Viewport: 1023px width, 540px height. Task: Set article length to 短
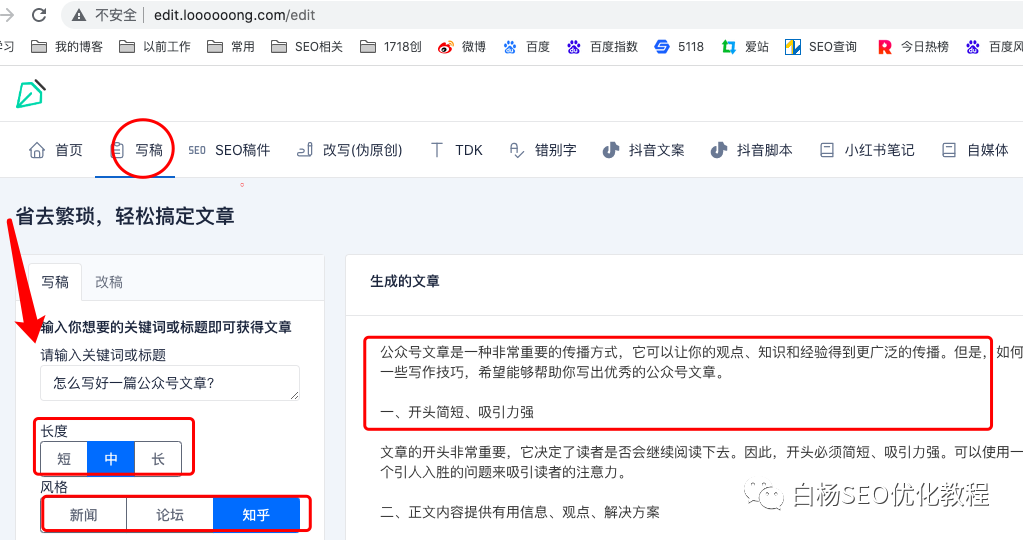tap(64, 459)
